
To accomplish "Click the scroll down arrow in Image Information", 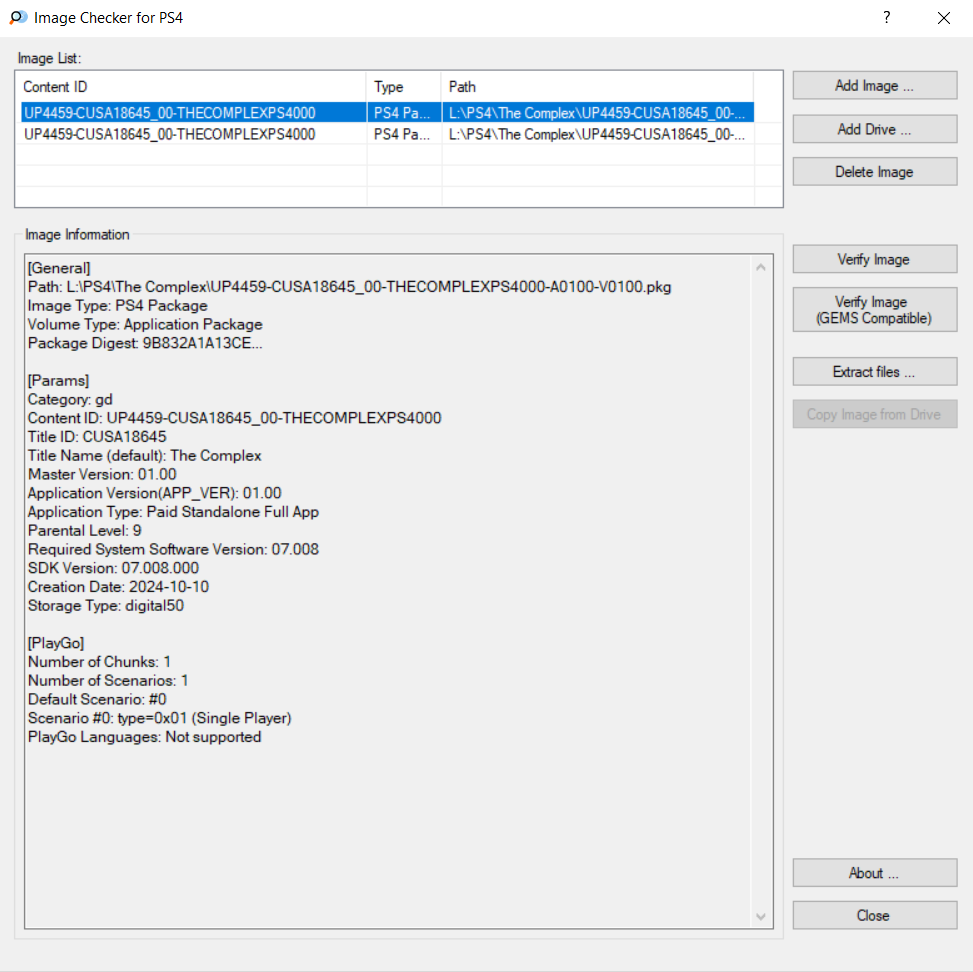I will 761,917.
